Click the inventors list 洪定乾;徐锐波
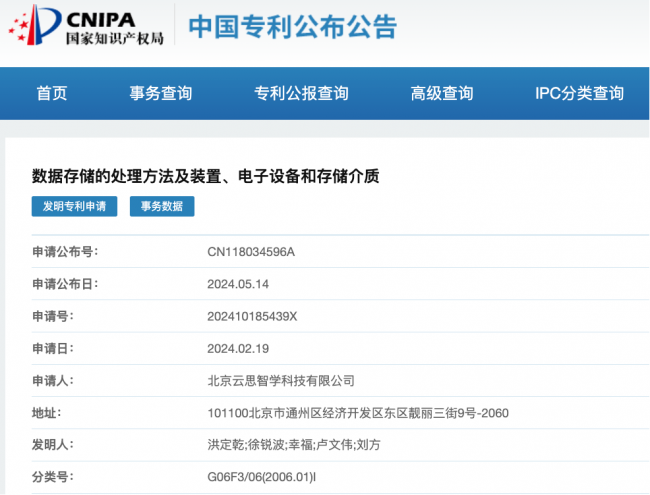The image size is (650, 495). (294, 445)
